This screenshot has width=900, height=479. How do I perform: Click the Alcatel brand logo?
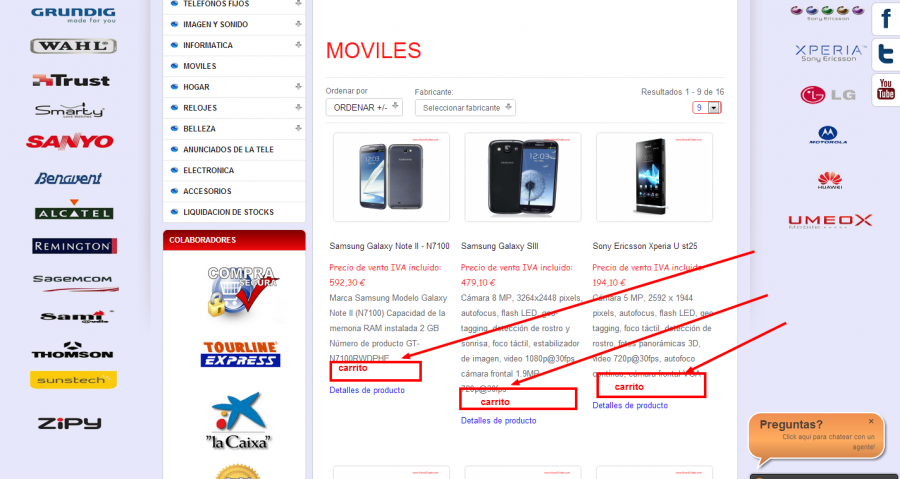tap(74, 210)
